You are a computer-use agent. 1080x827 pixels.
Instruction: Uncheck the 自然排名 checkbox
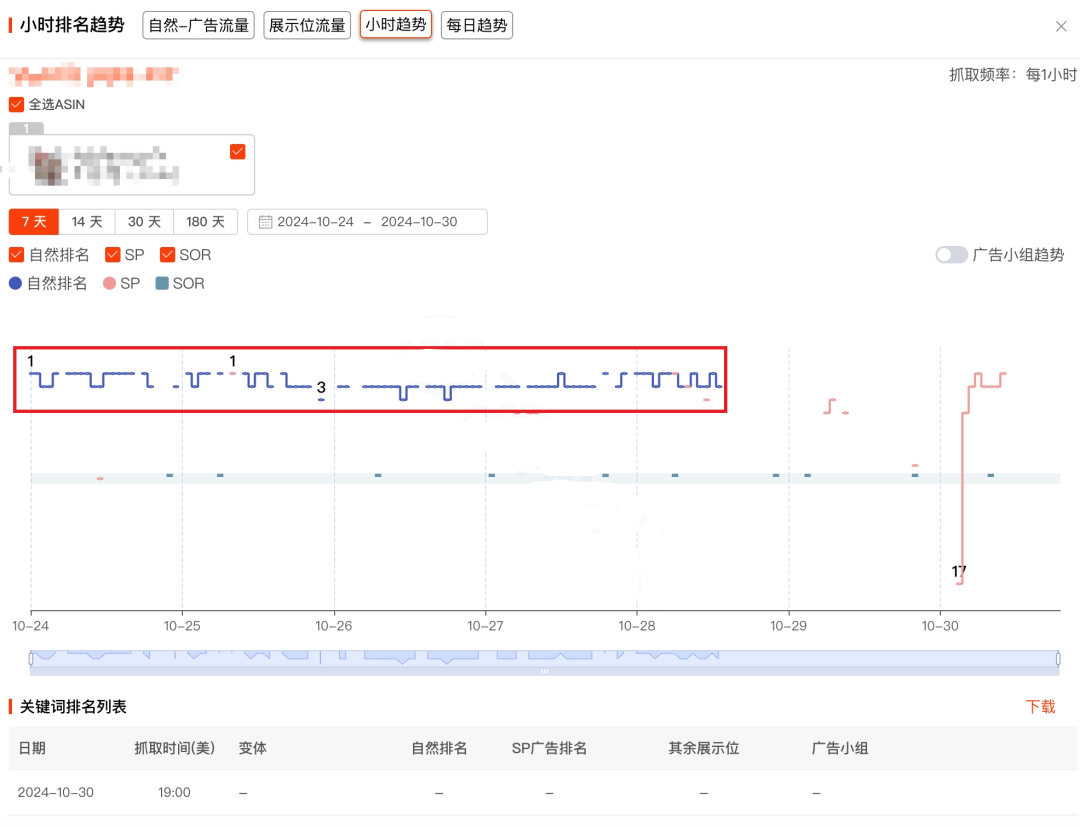15,254
